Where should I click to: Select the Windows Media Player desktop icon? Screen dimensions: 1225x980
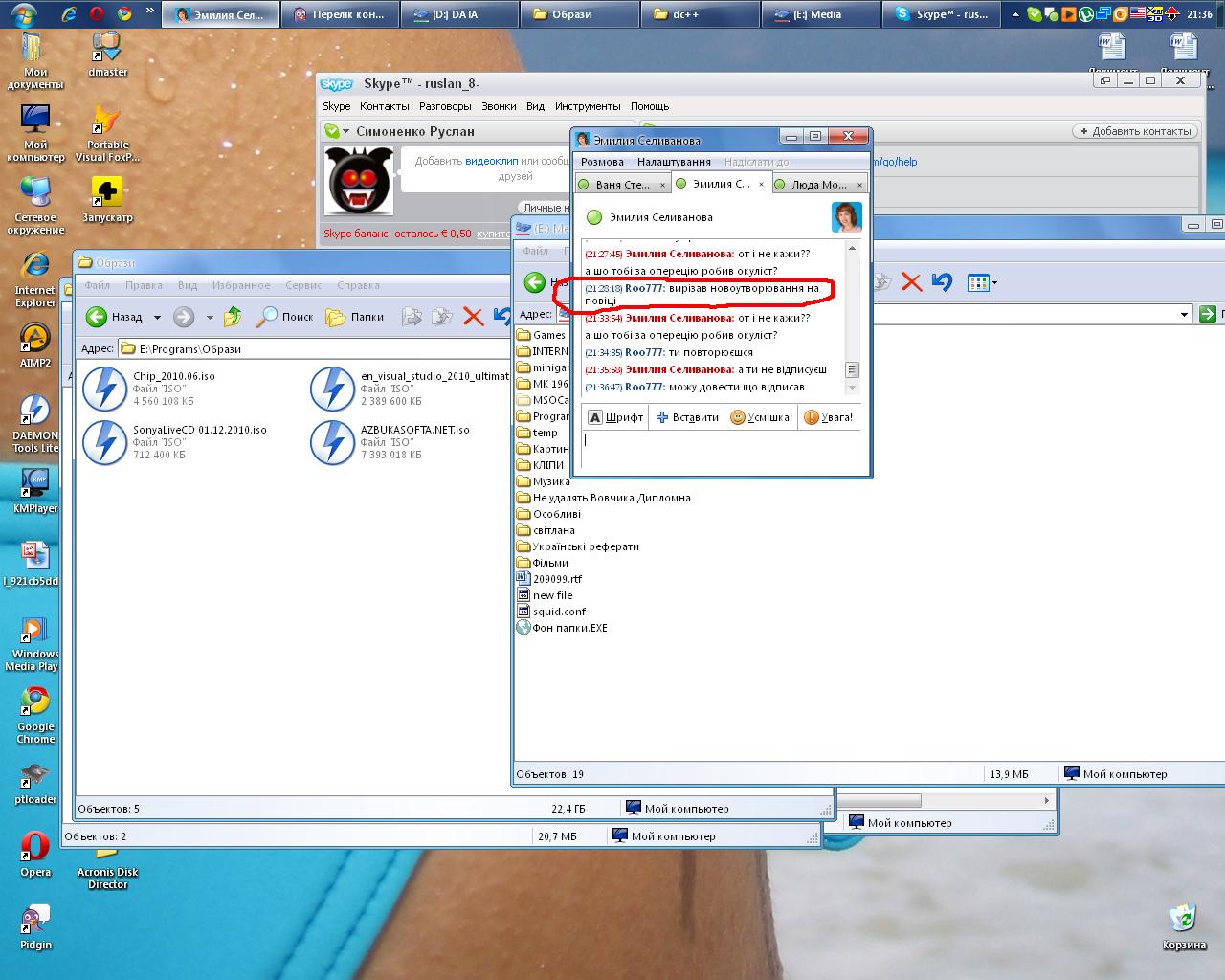tap(33, 643)
